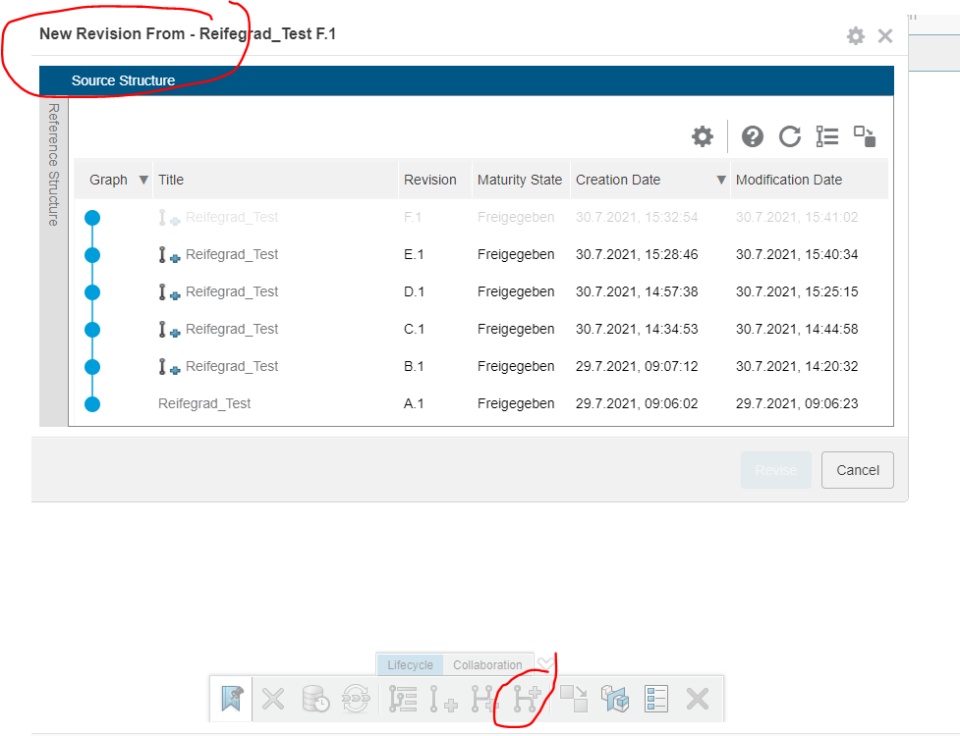Click modification date 30.7.2021, 14:44:58

coord(797,329)
